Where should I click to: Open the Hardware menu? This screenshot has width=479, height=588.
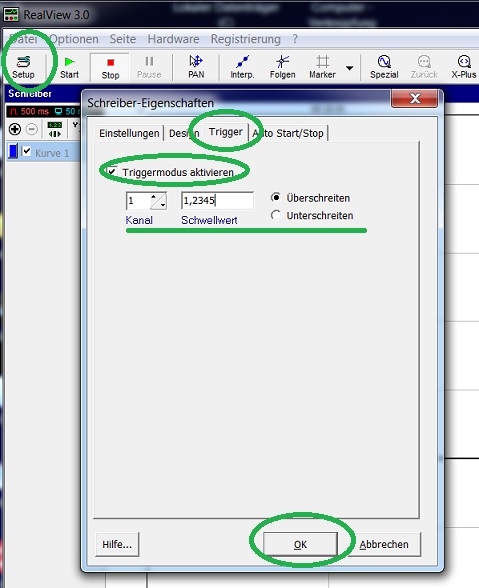(173, 39)
